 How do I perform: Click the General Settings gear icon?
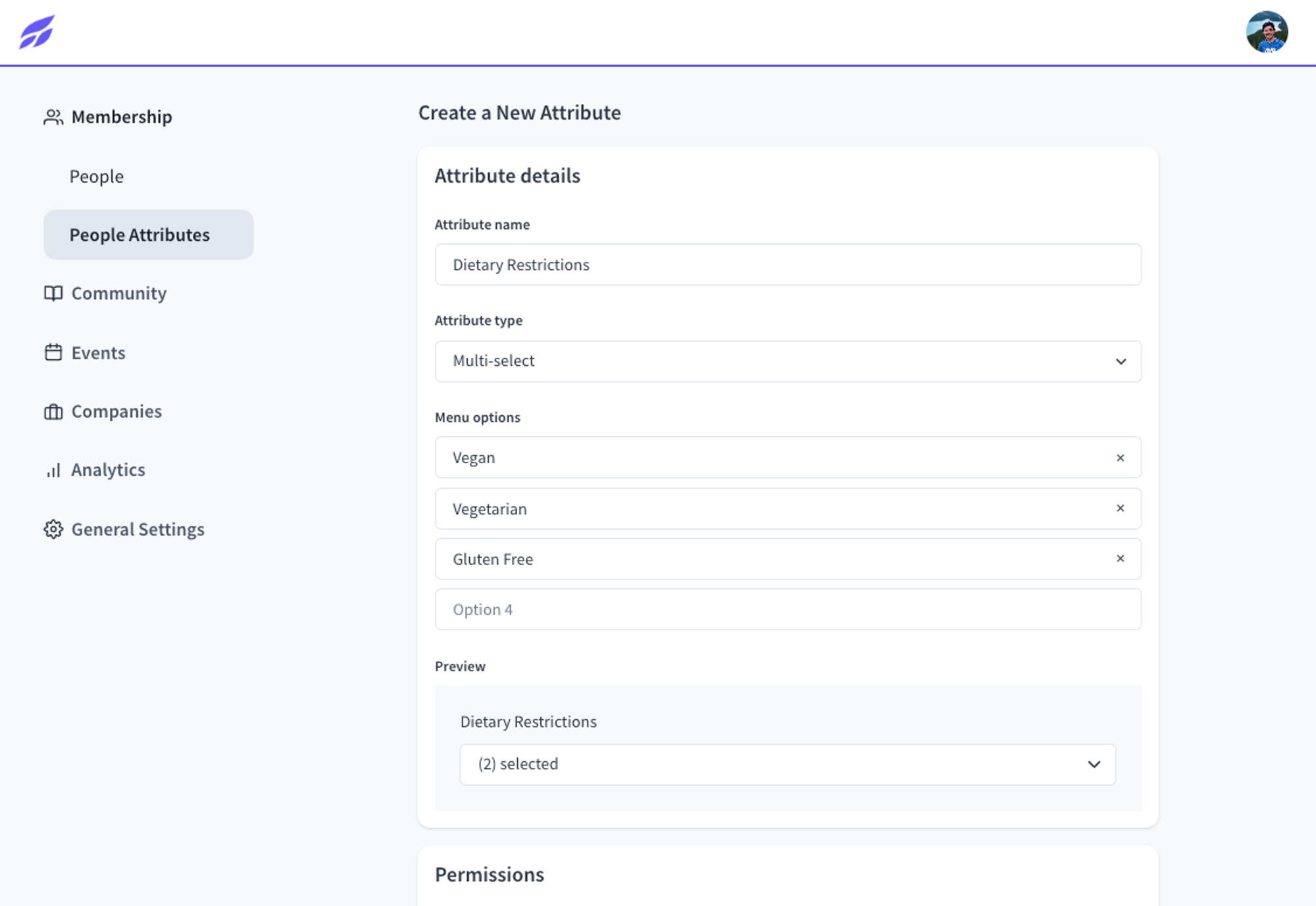click(x=53, y=529)
